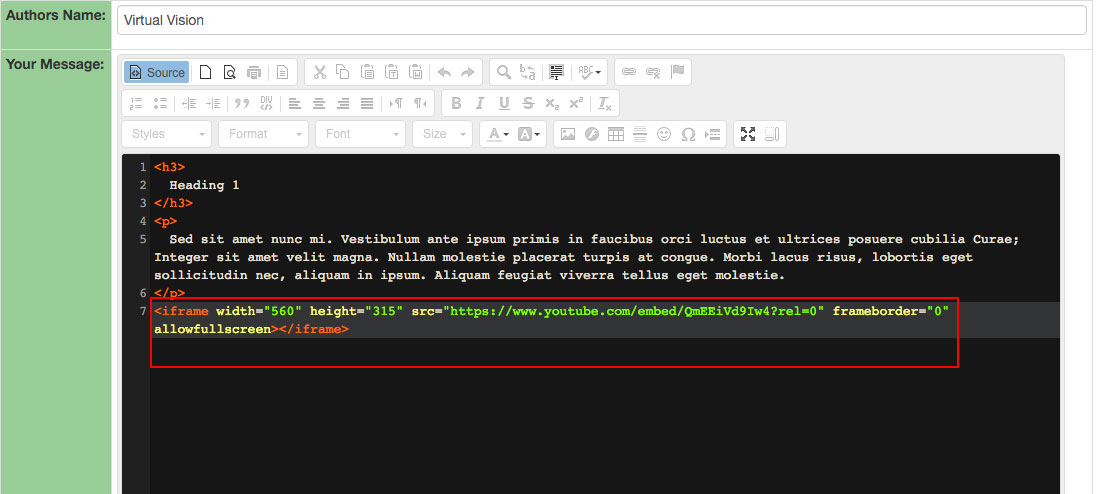
Task: Click the iframe code on line 7
Action: 551,320
